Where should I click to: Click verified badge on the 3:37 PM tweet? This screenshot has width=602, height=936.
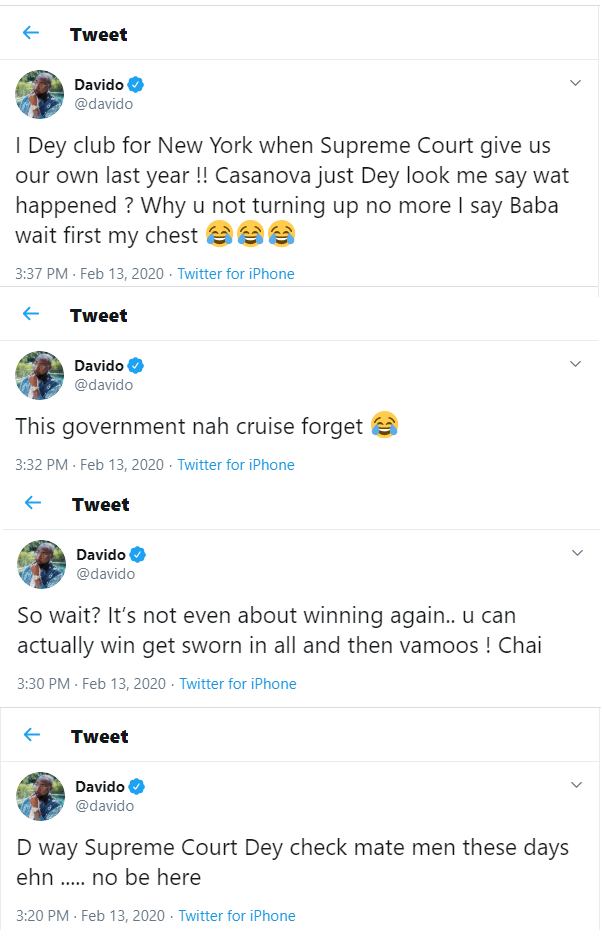click(x=134, y=85)
